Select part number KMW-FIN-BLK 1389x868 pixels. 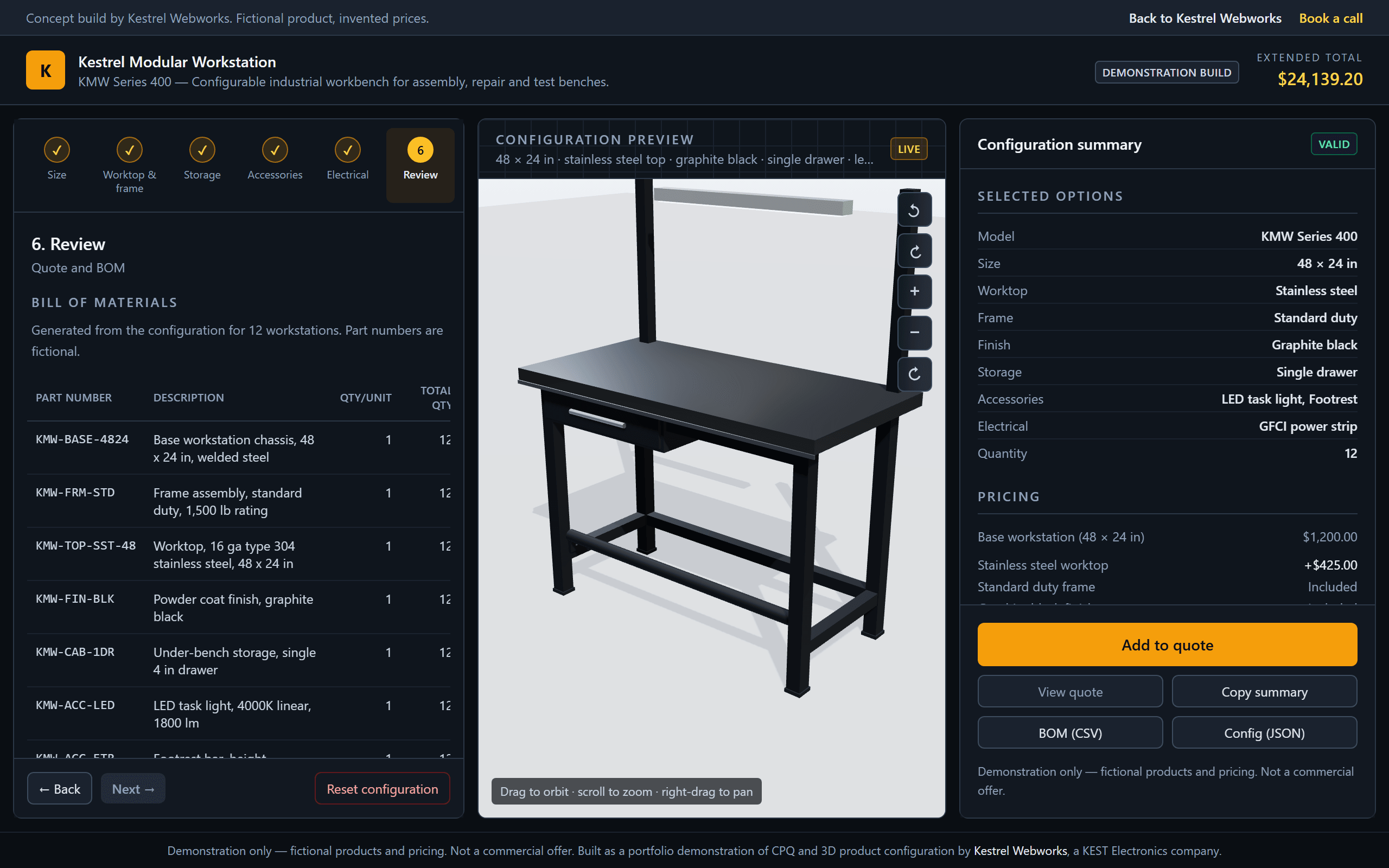point(75,599)
